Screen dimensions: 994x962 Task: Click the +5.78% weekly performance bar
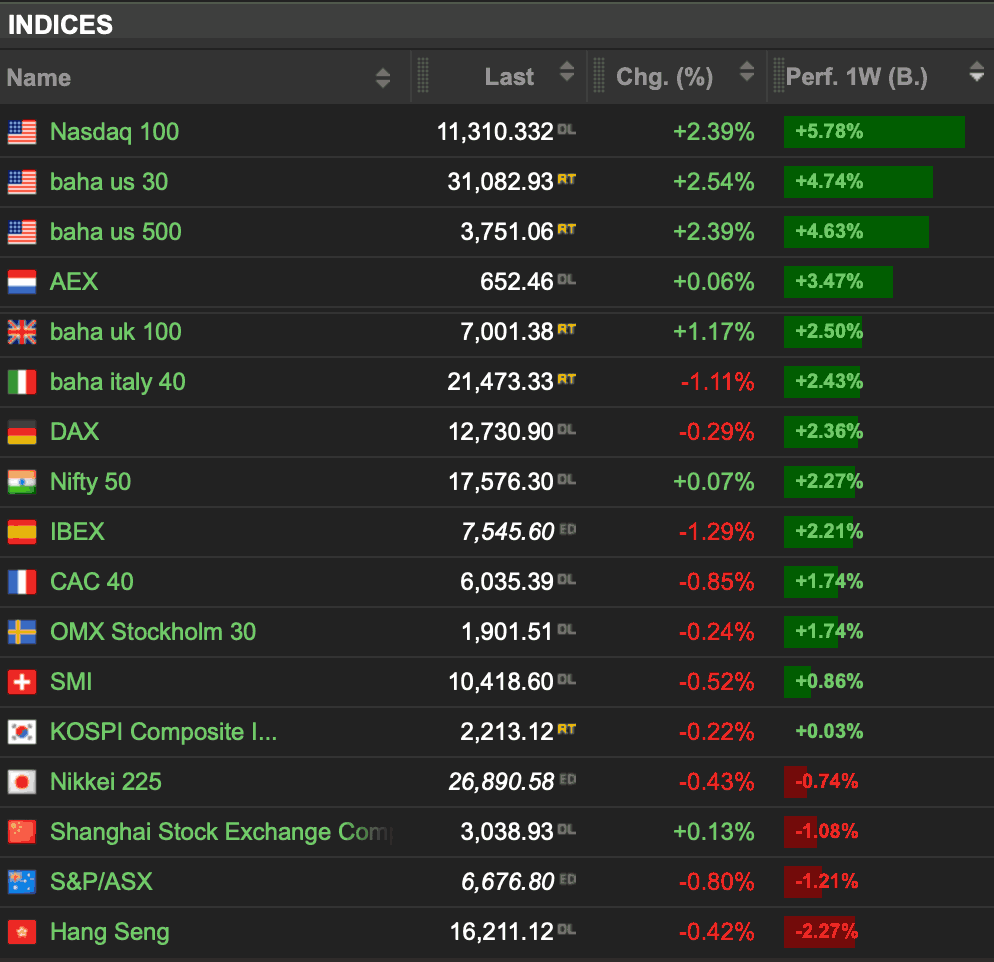[x=874, y=132]
